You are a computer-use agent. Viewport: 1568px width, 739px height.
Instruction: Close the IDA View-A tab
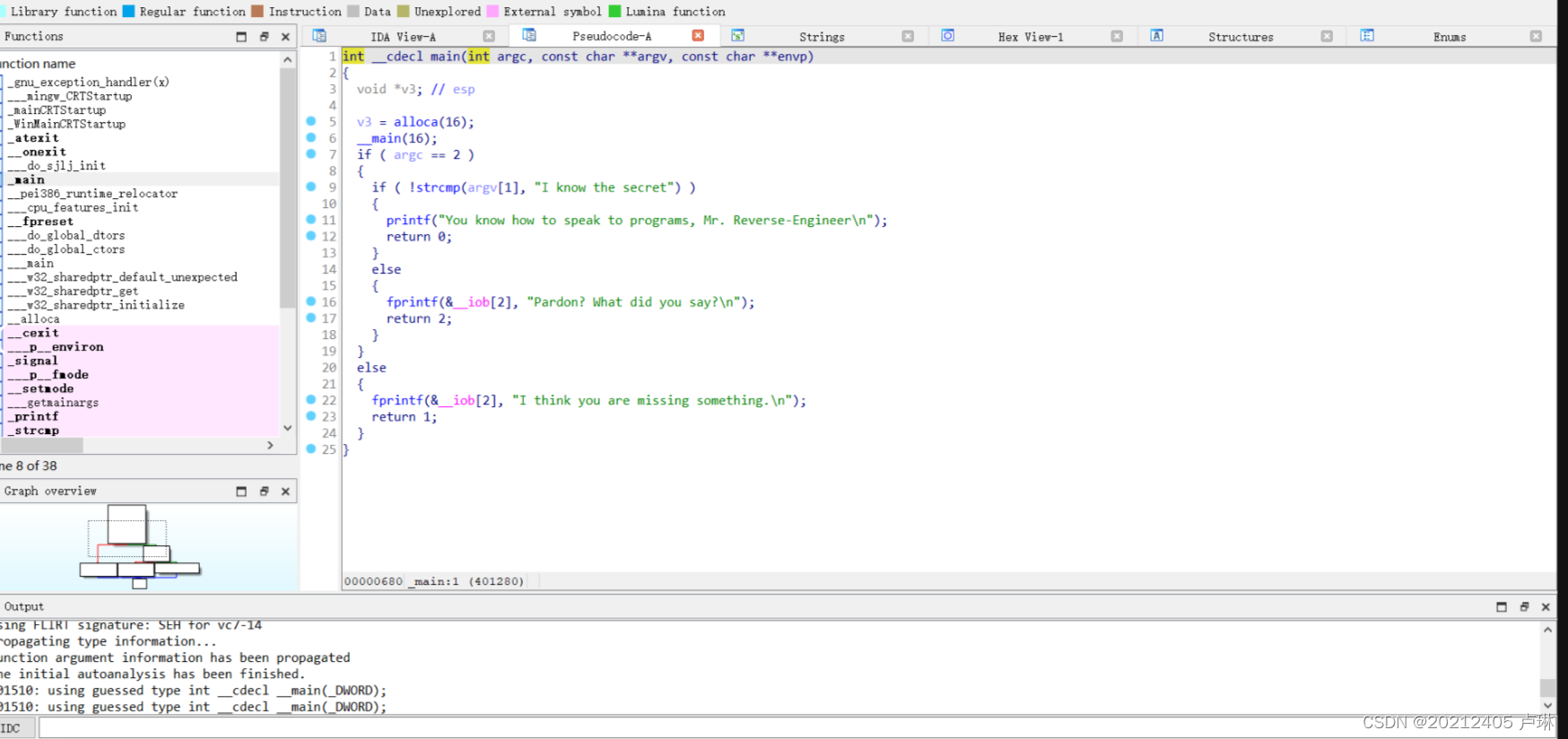(x=489, y=36)
